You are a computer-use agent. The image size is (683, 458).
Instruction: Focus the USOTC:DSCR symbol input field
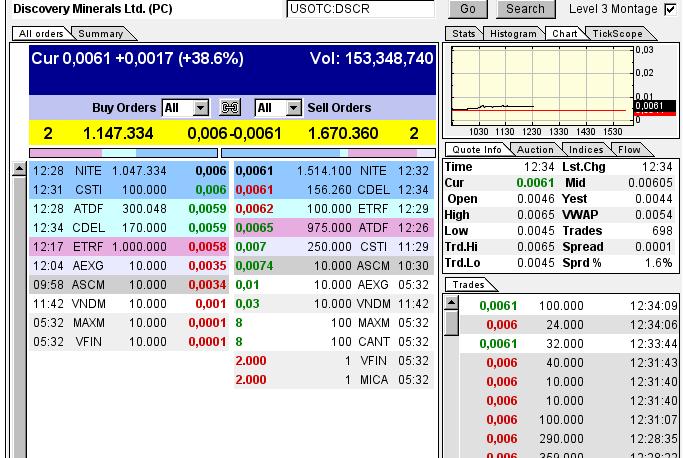[x=360, y=9]
